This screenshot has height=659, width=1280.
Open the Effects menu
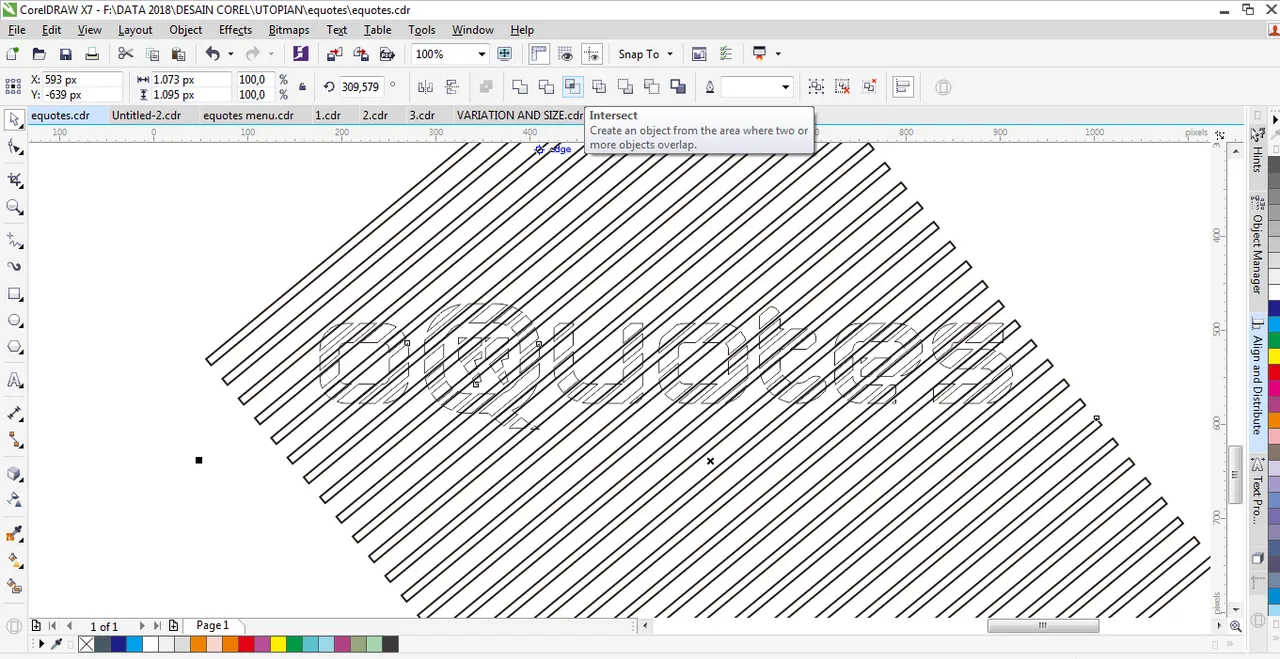235,30
